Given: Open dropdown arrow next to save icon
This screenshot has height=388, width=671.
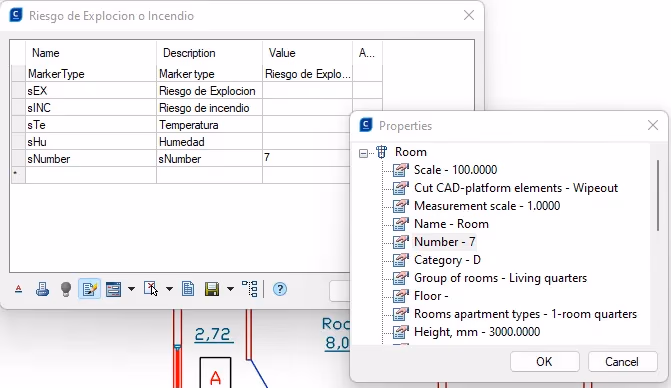Looking at the screenshot, I should coord(230,289).
